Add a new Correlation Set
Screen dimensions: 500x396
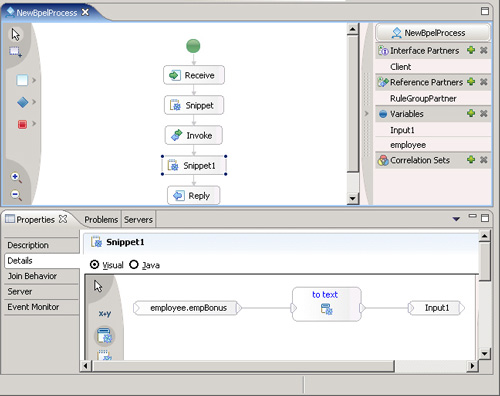coord(471,160)
